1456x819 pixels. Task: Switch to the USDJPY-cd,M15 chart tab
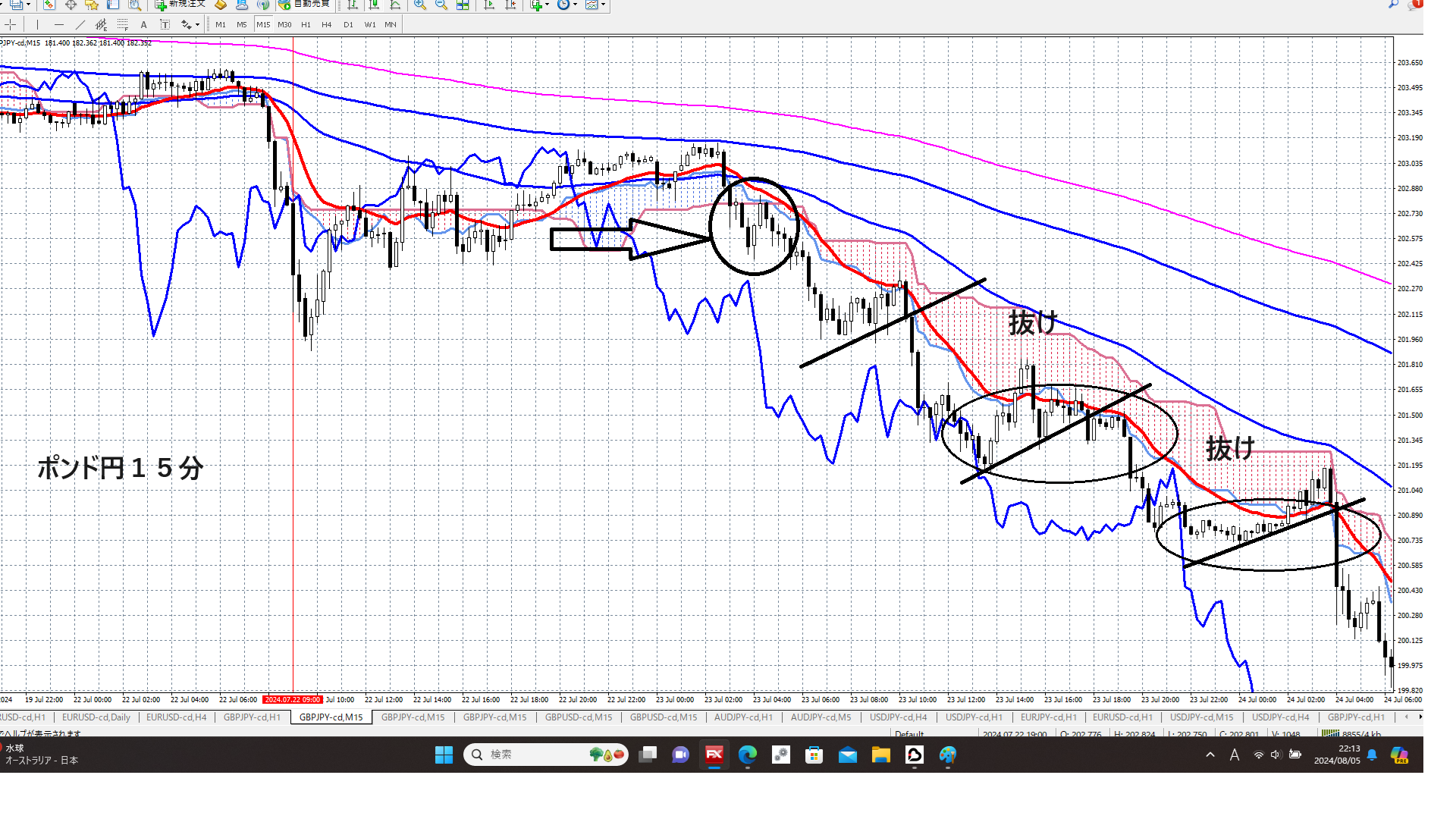click(x=1201, y=717)
